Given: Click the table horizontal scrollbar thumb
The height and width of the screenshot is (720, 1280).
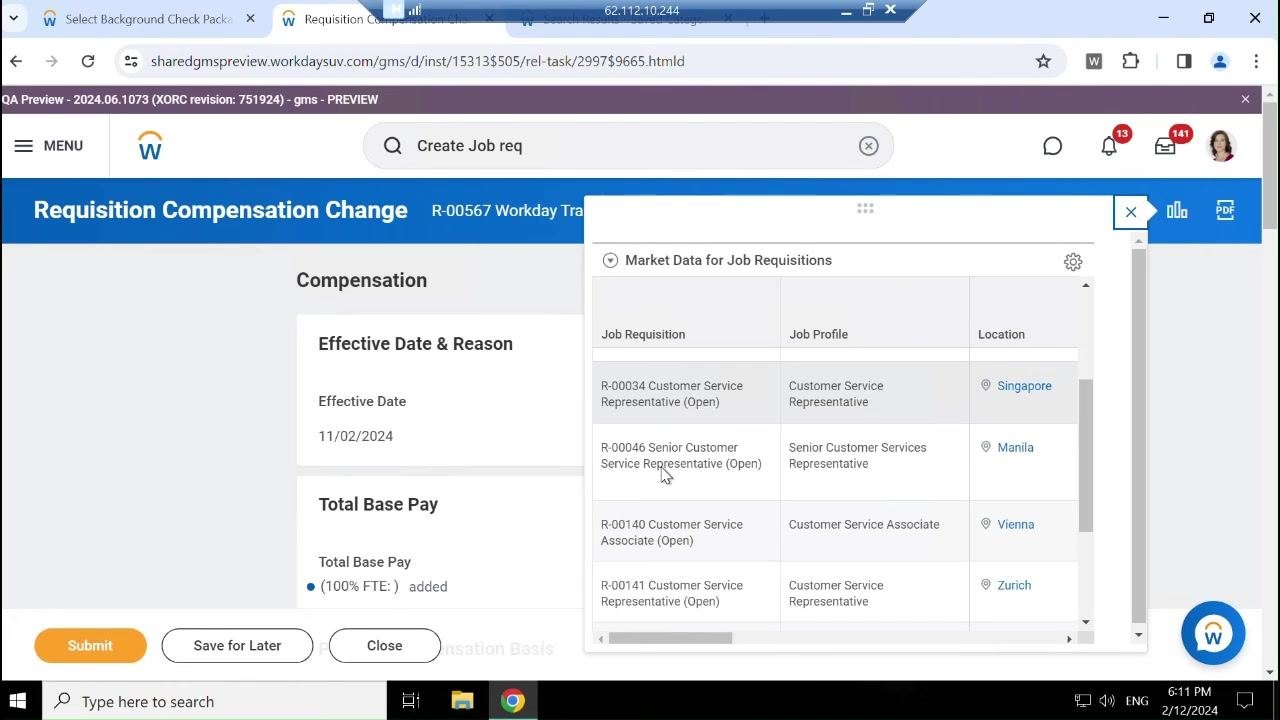Looking at the screenshot, I should point(670,638).
